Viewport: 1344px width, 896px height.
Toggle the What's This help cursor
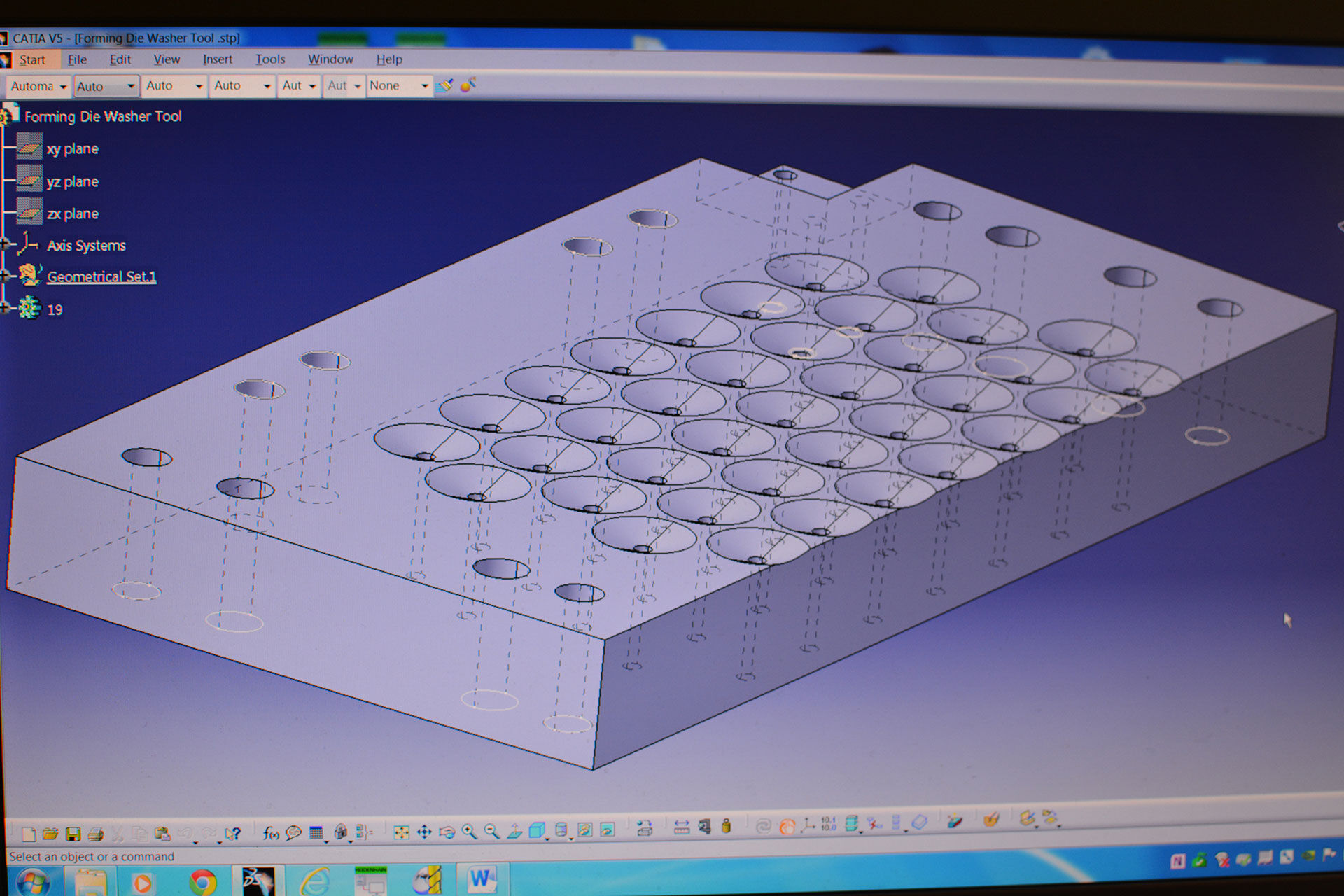pyautogui.click(x=232, y=833)
